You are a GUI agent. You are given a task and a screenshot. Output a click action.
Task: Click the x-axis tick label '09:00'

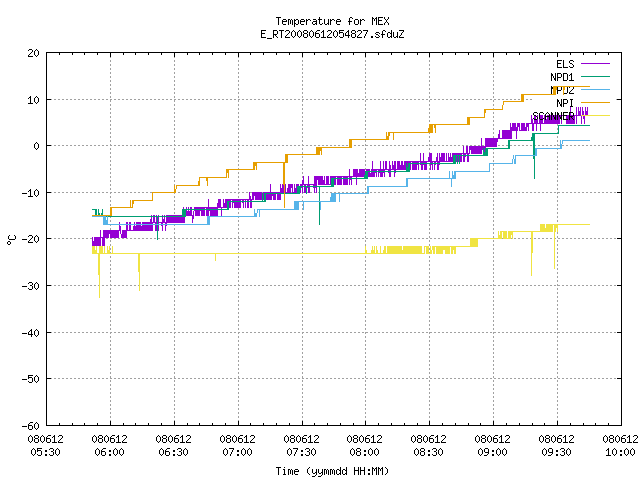[x=493, y=452]
